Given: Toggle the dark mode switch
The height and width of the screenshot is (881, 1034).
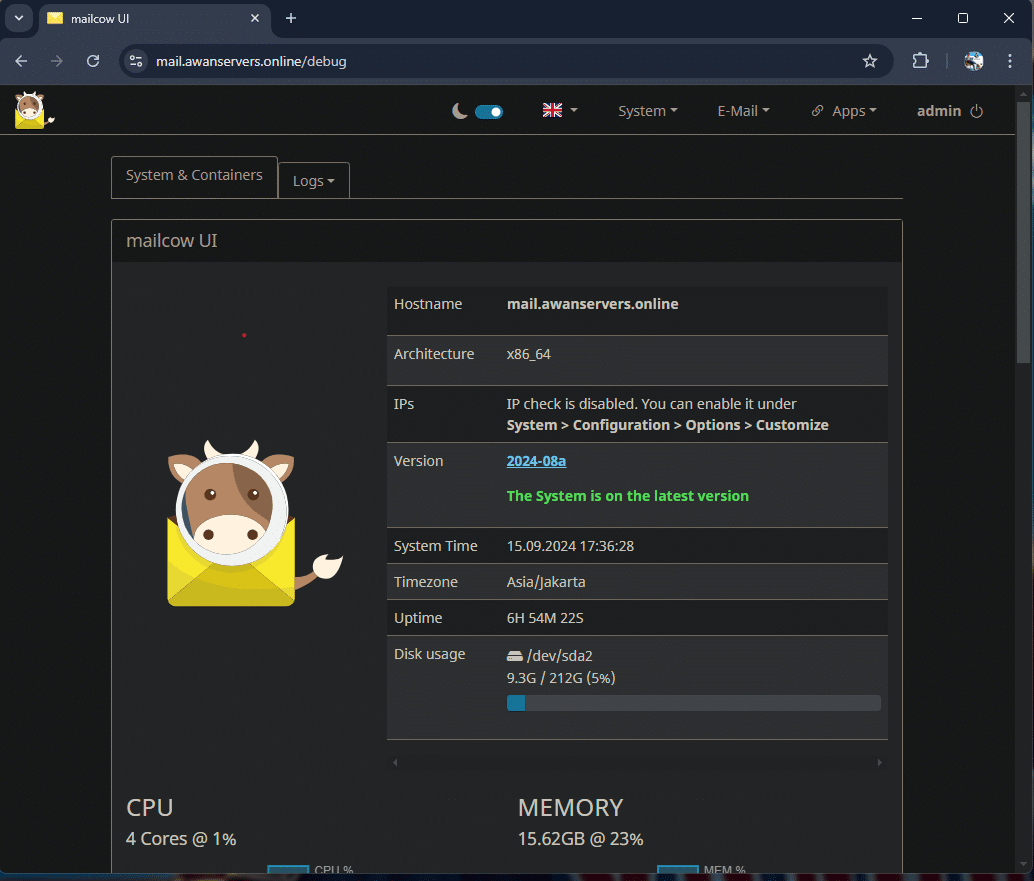Looking at the screenshot, I should (x=488, y=111).
